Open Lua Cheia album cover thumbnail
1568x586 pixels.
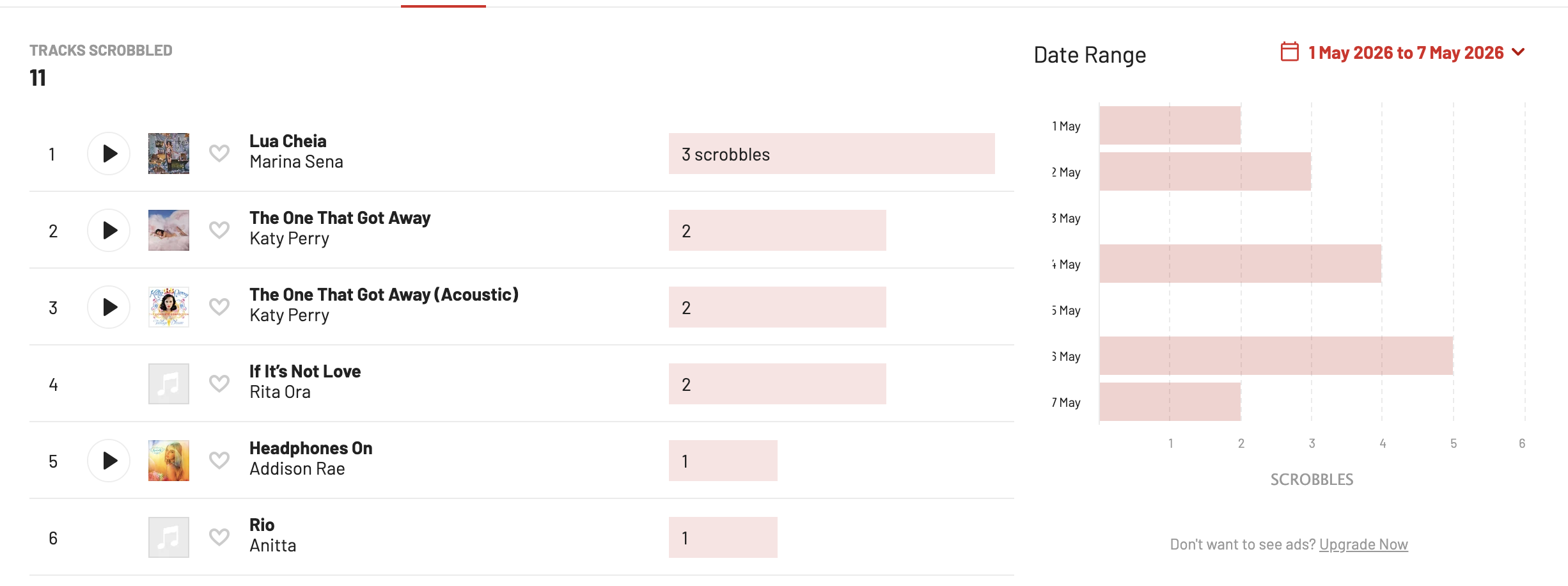point(169,154)
